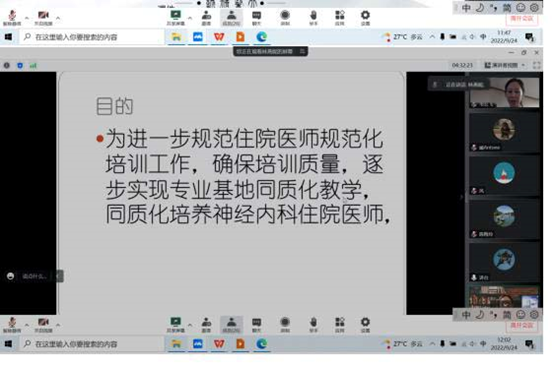Open the chat panel in the lower toolbar
Screen dimensions: 554x367
coord(257,324)
